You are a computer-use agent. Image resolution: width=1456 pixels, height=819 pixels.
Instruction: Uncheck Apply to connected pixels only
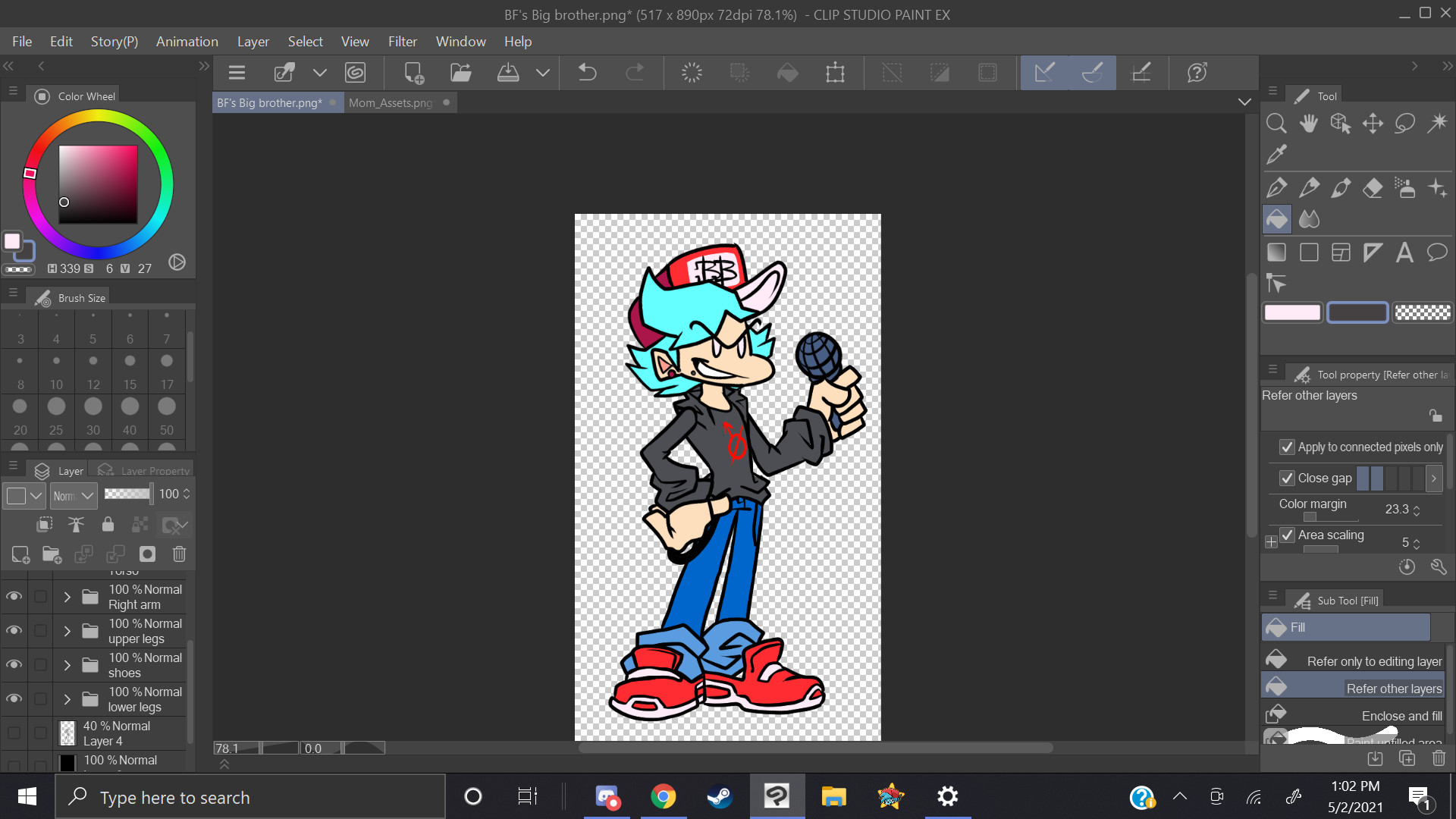point(1287,447)
